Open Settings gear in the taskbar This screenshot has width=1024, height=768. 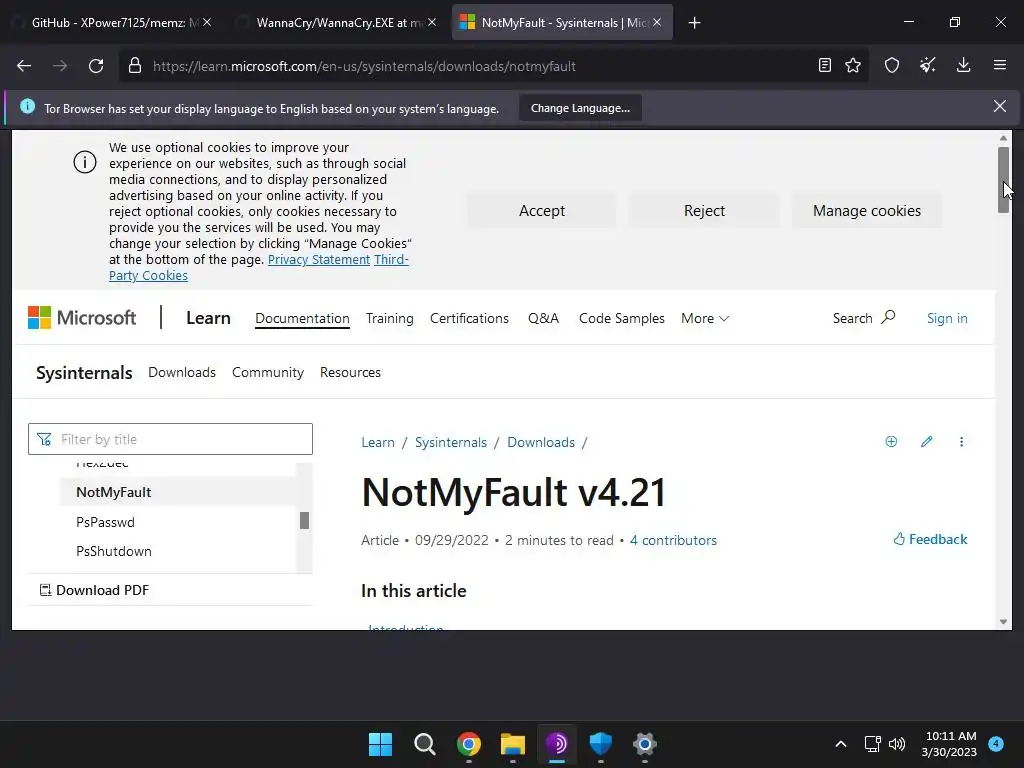[x=645, y=744]
